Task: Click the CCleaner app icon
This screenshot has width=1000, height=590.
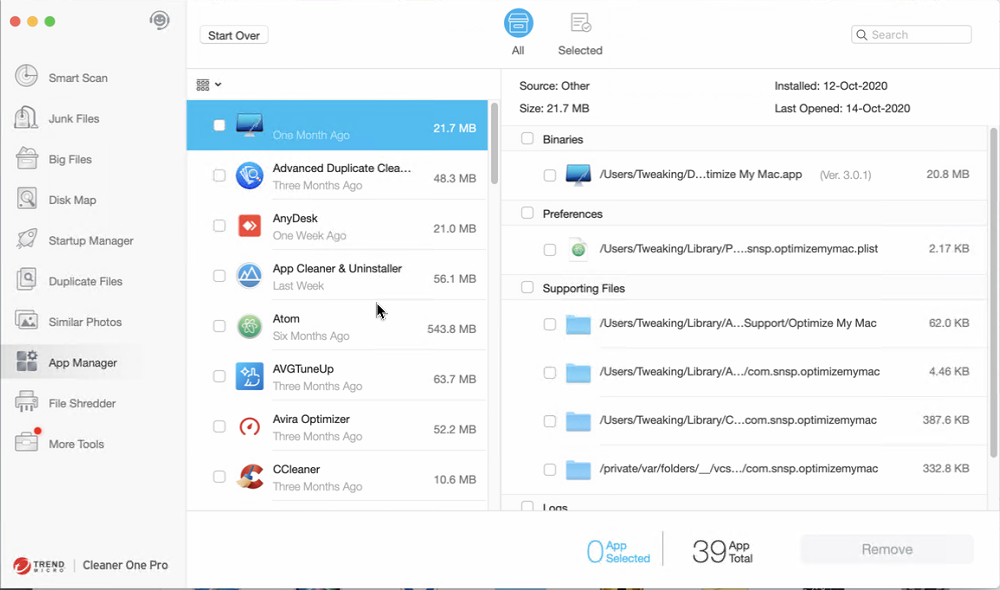Action: pos(249,476)
